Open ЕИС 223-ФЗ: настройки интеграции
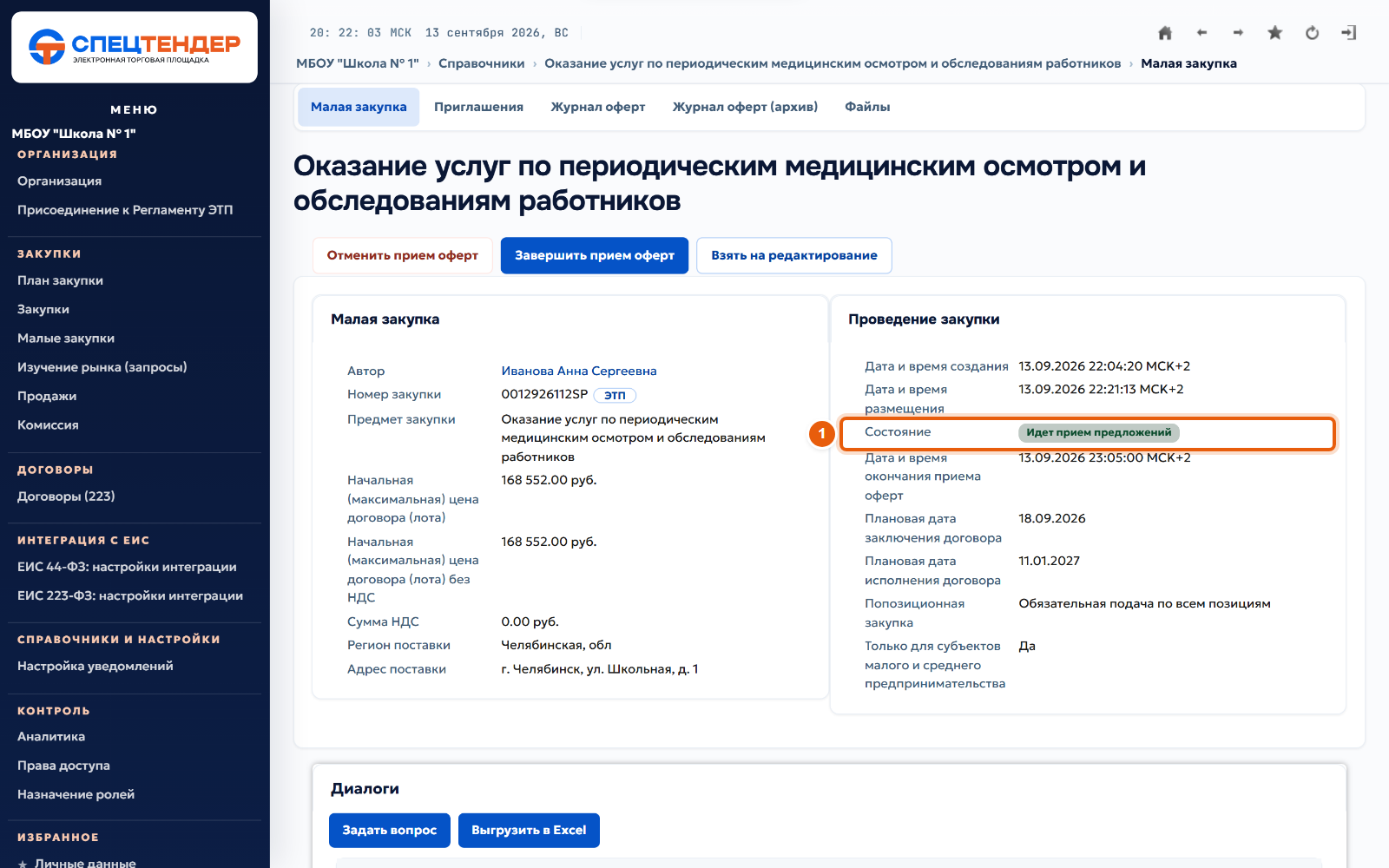Viewport: 1389px width, 868px height. coord(130,595)
